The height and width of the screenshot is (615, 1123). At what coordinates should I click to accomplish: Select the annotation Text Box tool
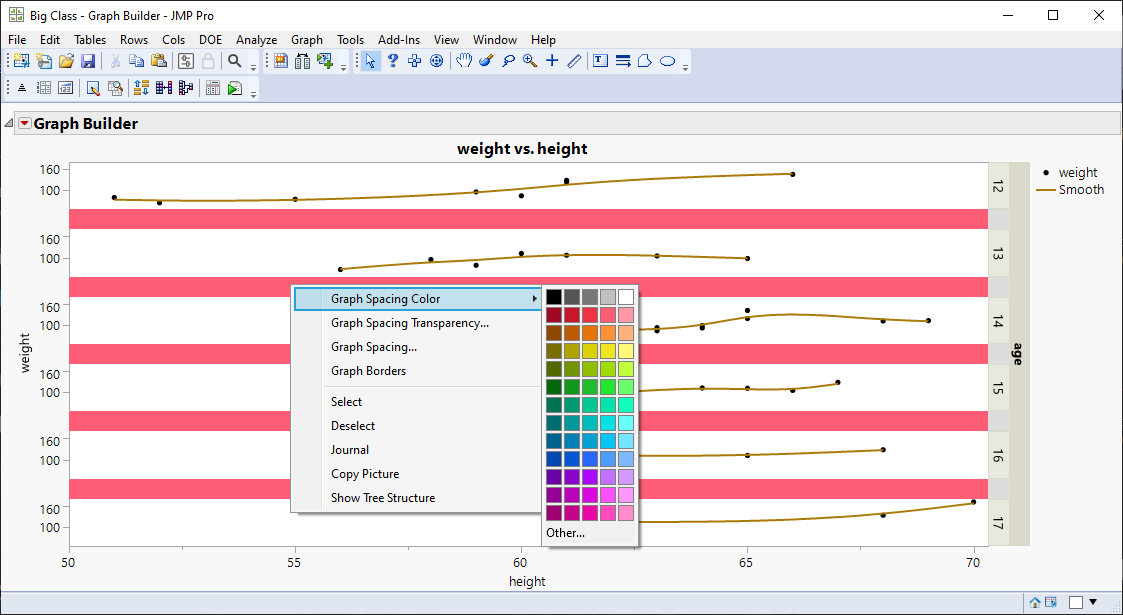[x=599, y=60]
